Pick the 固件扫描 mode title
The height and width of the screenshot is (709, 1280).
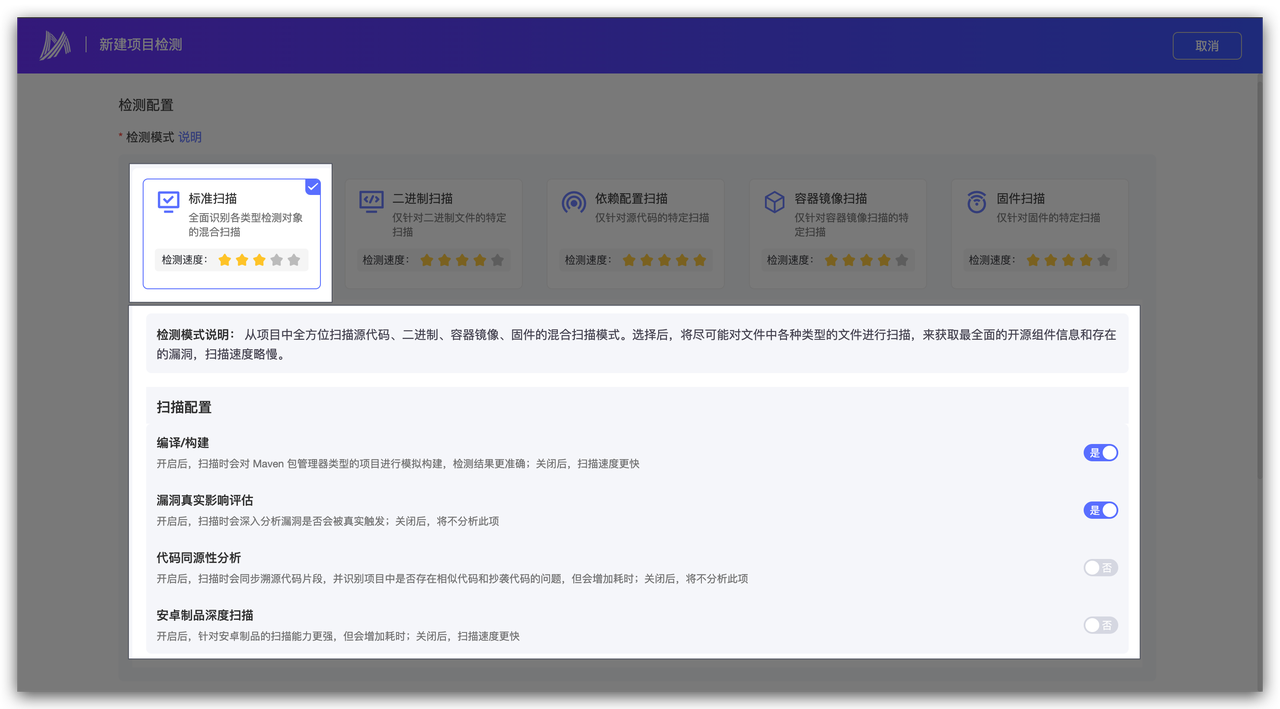[1020, 198]
